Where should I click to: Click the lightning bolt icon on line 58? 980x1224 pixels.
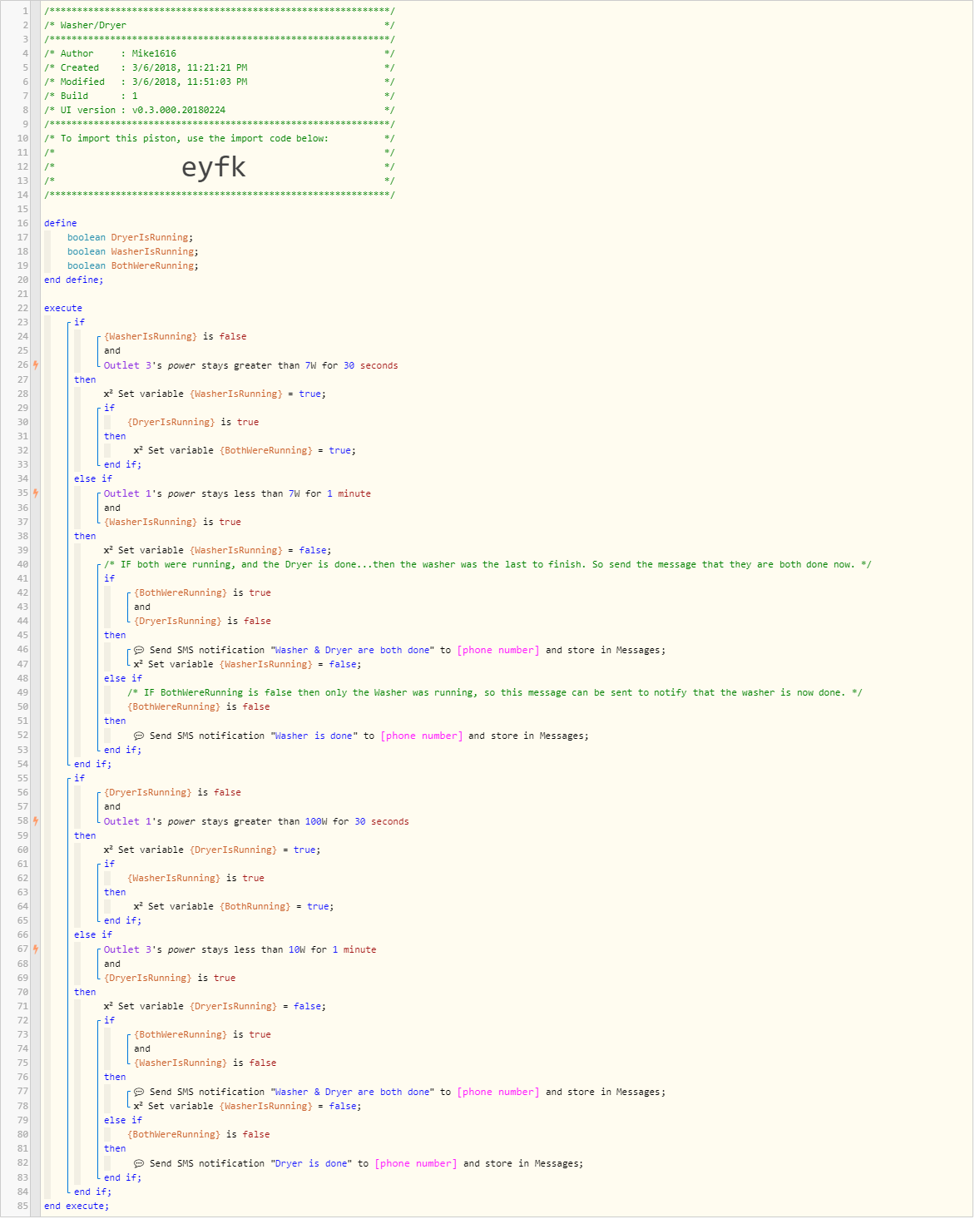[x=36, y=821]
